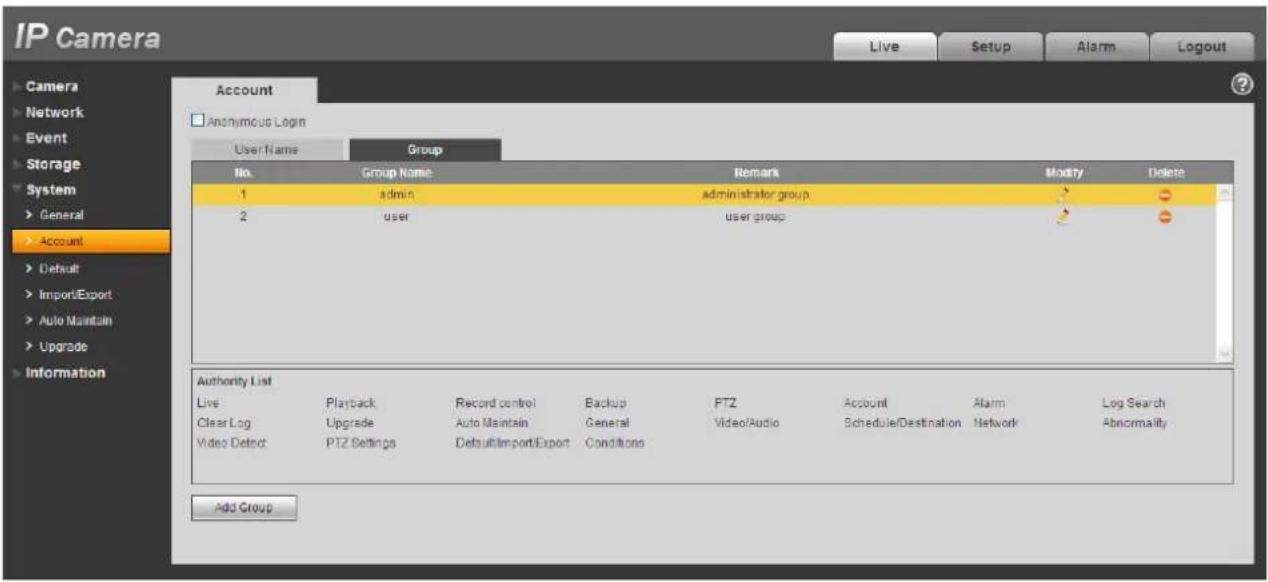Switch to the Live tab

click(885, 47)
